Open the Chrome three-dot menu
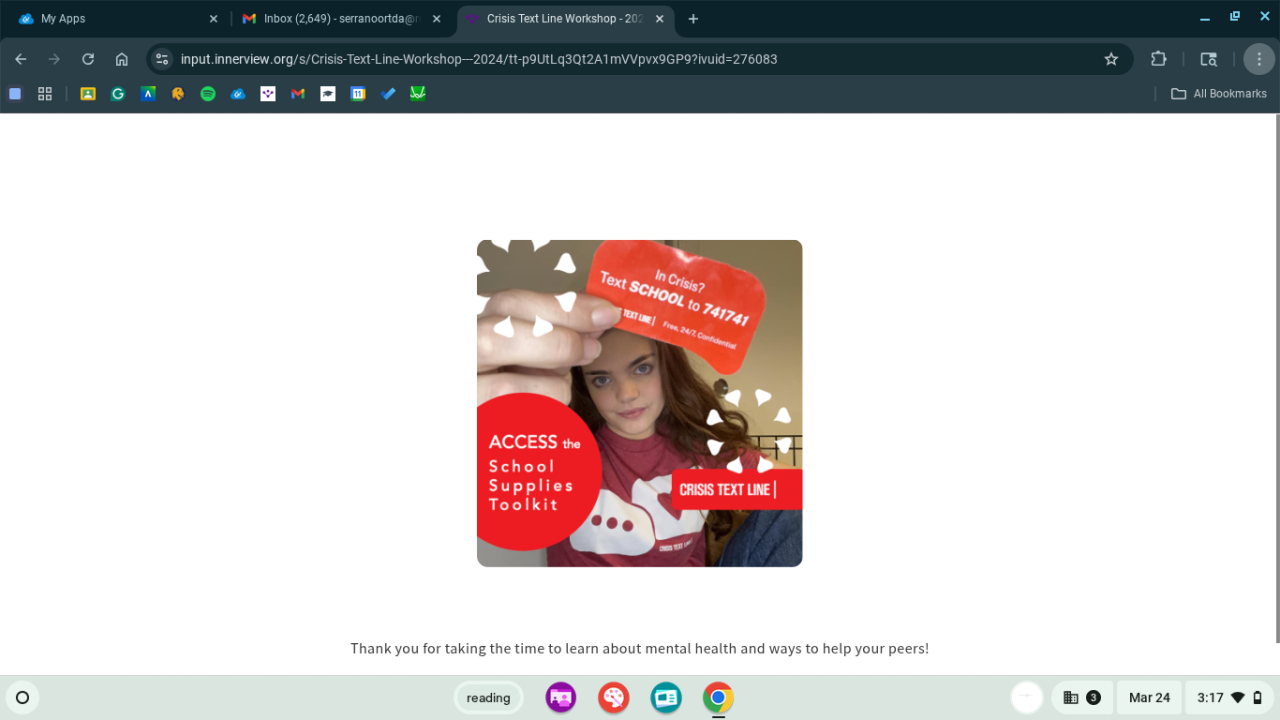 [1259, 59]
